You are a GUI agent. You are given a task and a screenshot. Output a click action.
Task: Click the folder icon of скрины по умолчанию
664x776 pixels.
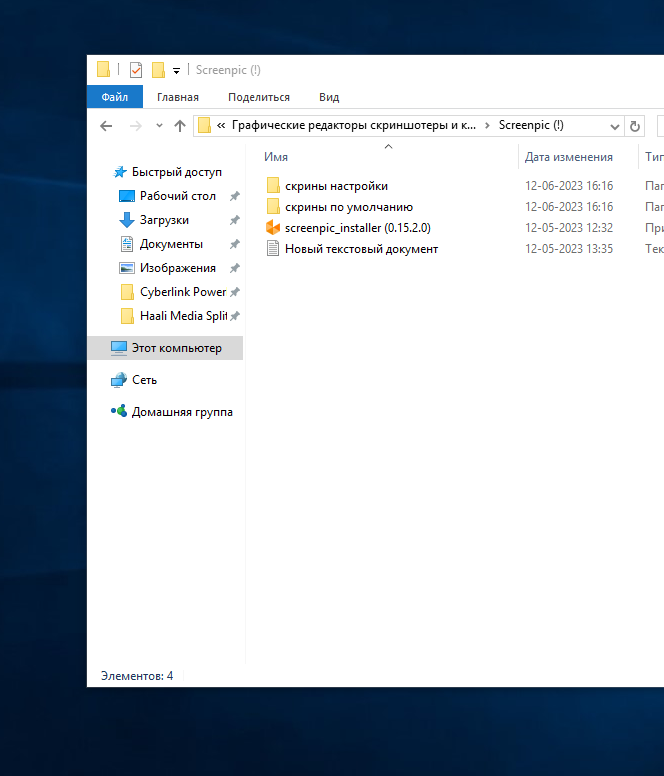[273, 206]
